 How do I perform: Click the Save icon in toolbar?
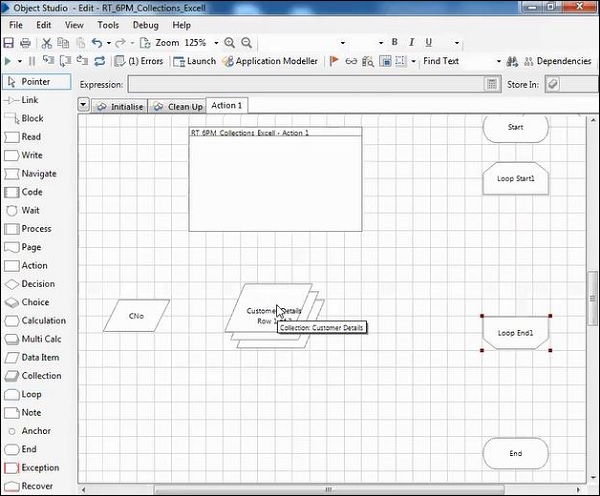9,43
